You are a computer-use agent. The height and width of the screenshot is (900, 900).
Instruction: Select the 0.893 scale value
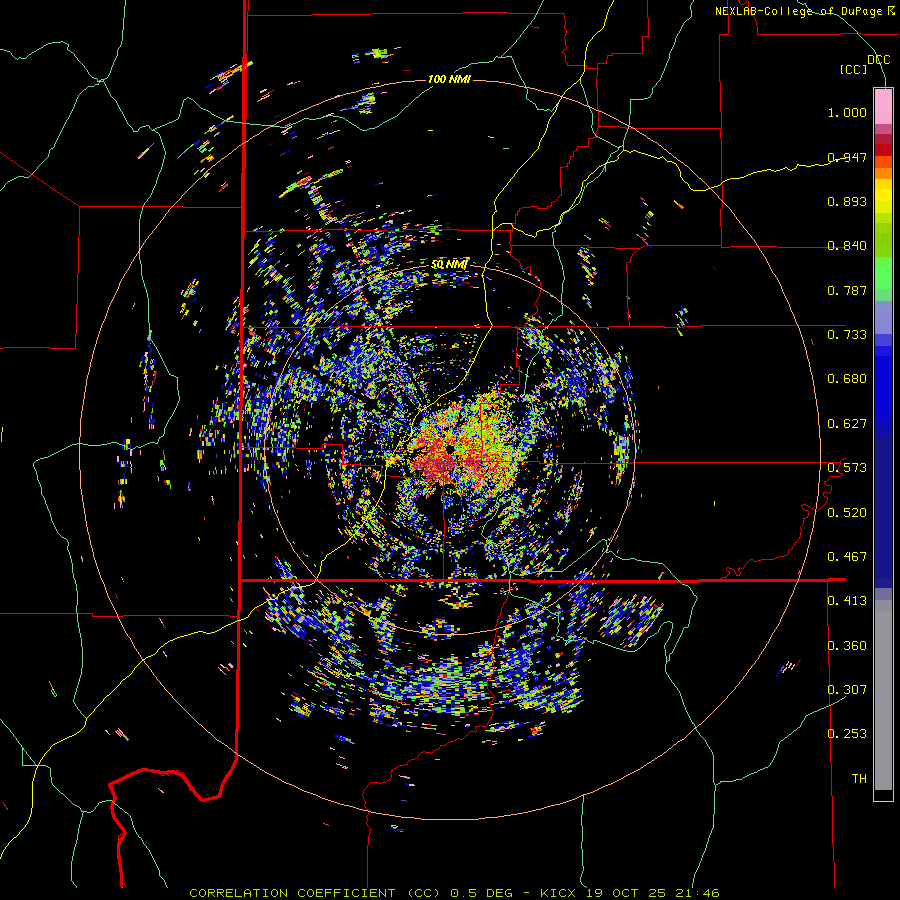[847, 201]
